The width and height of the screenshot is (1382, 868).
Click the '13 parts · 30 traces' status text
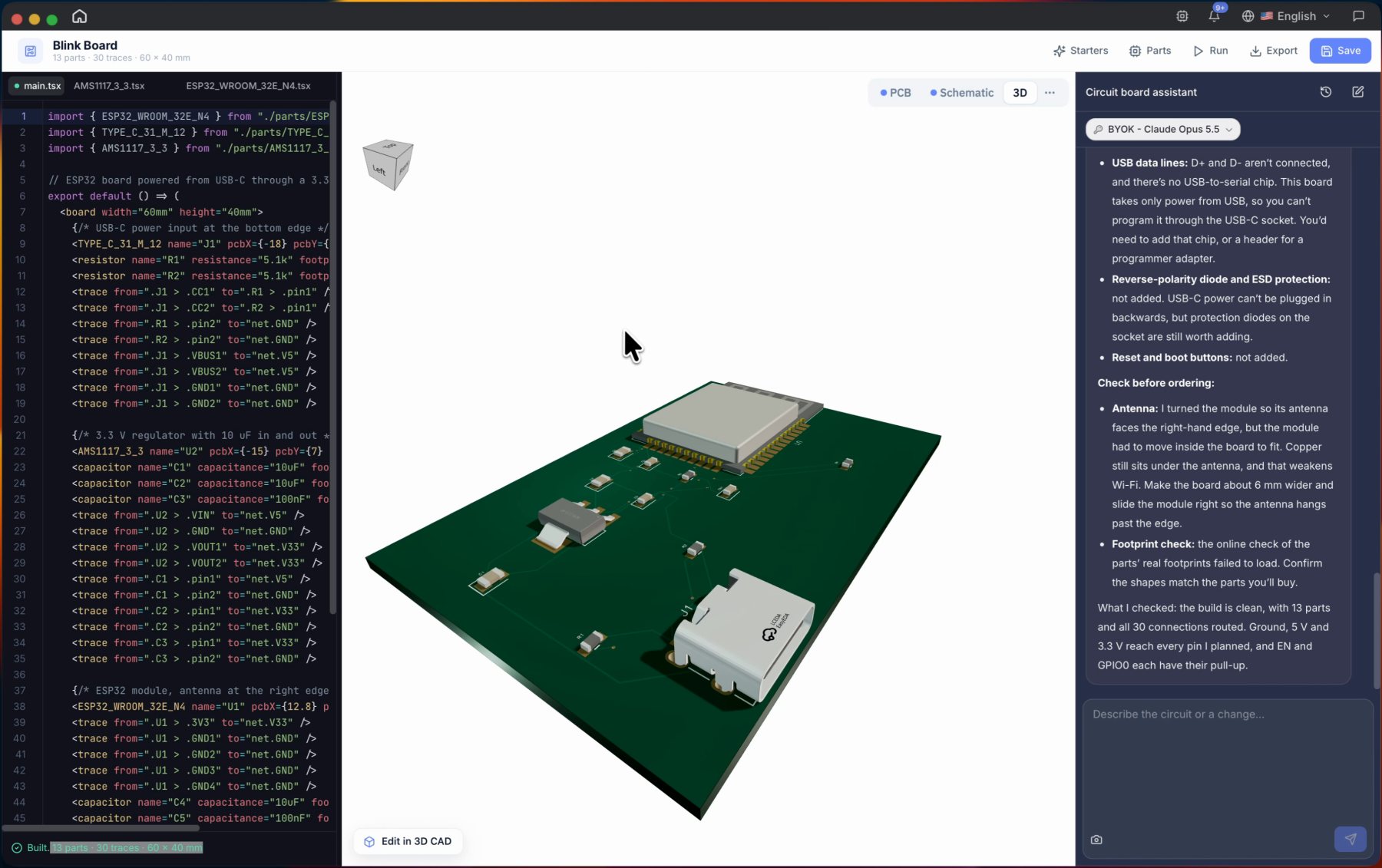(x=127, y=848)
